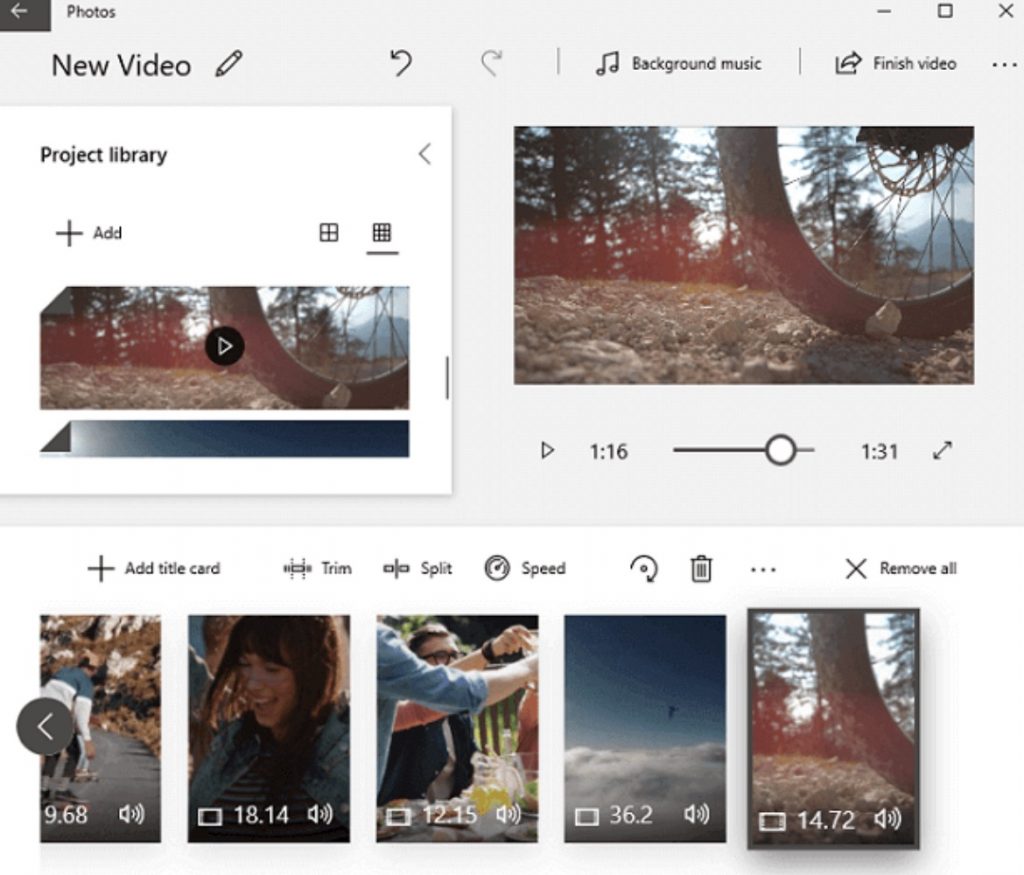The height and width of the screenshot is (875, 1024).
Task: Click the pencil icon to rename New Video
Action: [x=229, y=65]
